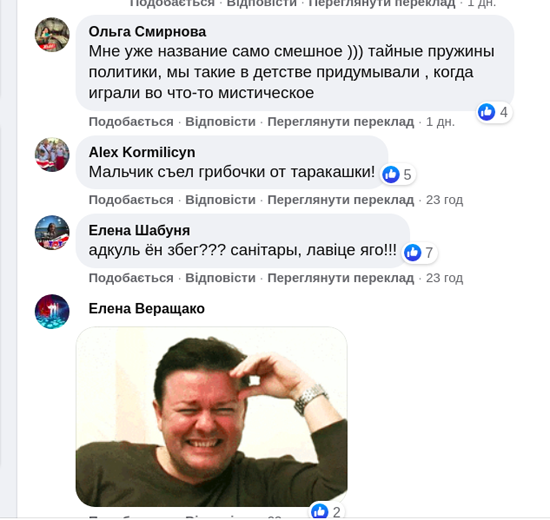View 7 likes on the санітары comment
The height and width of the screenshot is (520, 550).
(x=420, y=253)
